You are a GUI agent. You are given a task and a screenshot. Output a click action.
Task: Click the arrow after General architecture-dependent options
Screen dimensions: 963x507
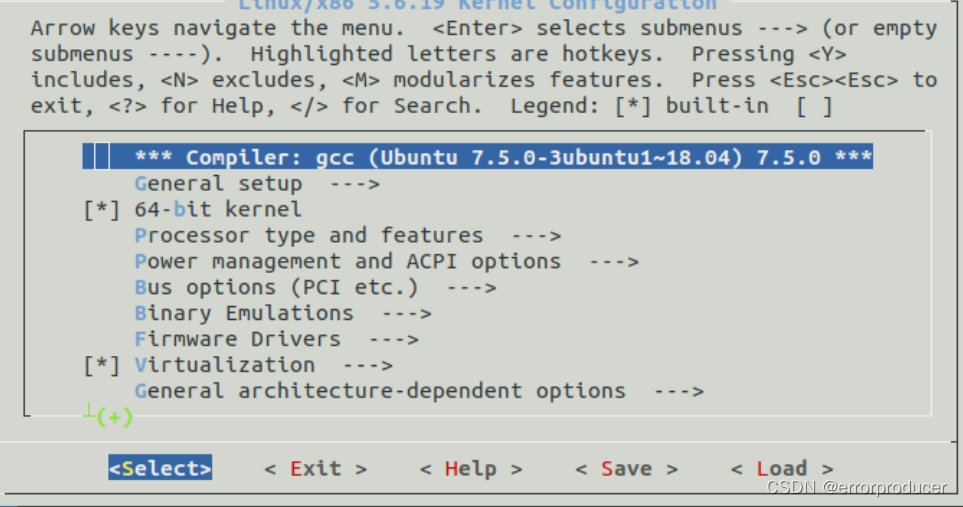coord(679,392)
